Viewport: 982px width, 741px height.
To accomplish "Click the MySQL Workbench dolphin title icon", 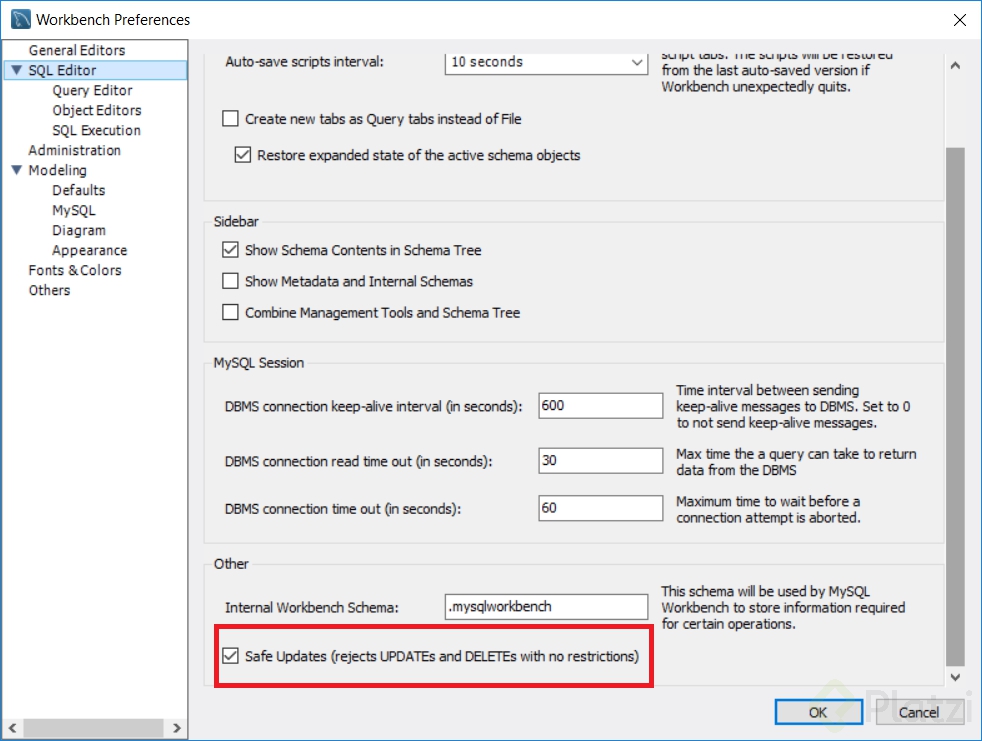I will pyautogui.click(x=21, y=19).
